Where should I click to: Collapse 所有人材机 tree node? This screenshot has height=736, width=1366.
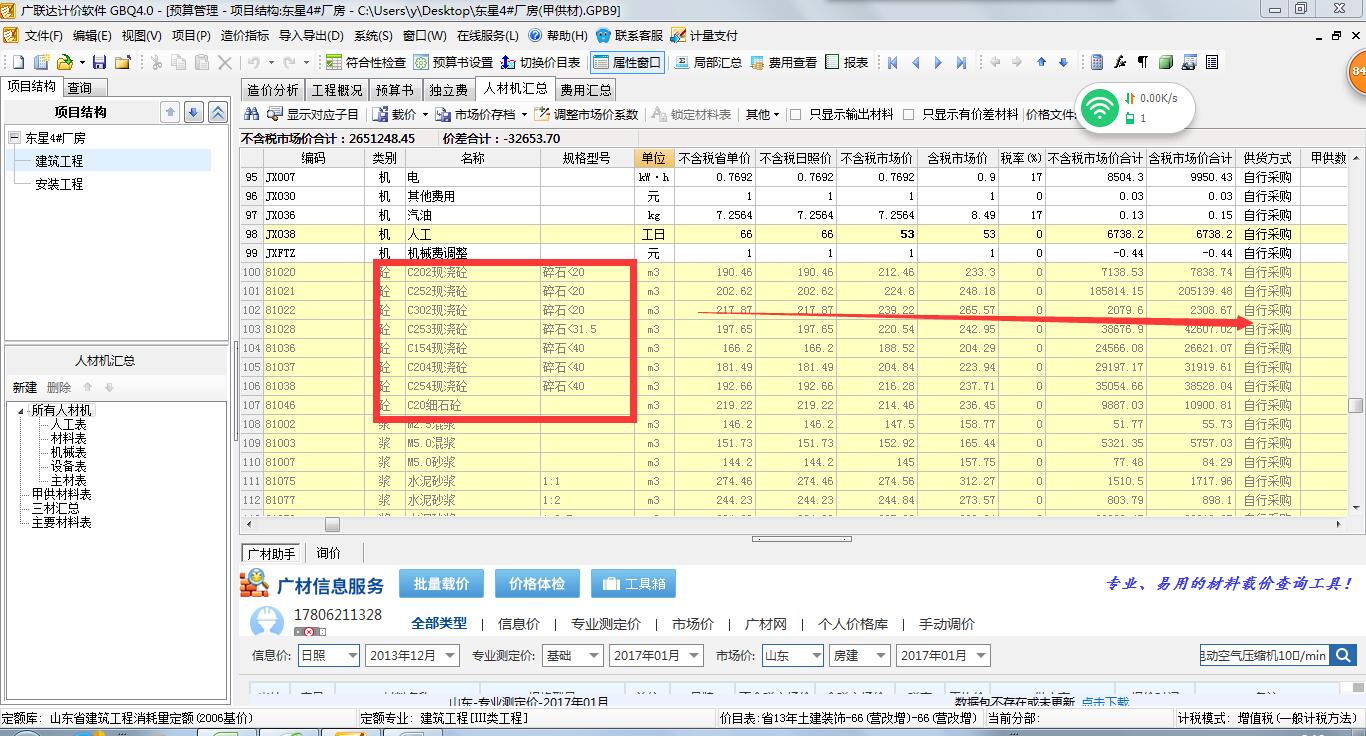coord(22,411)
